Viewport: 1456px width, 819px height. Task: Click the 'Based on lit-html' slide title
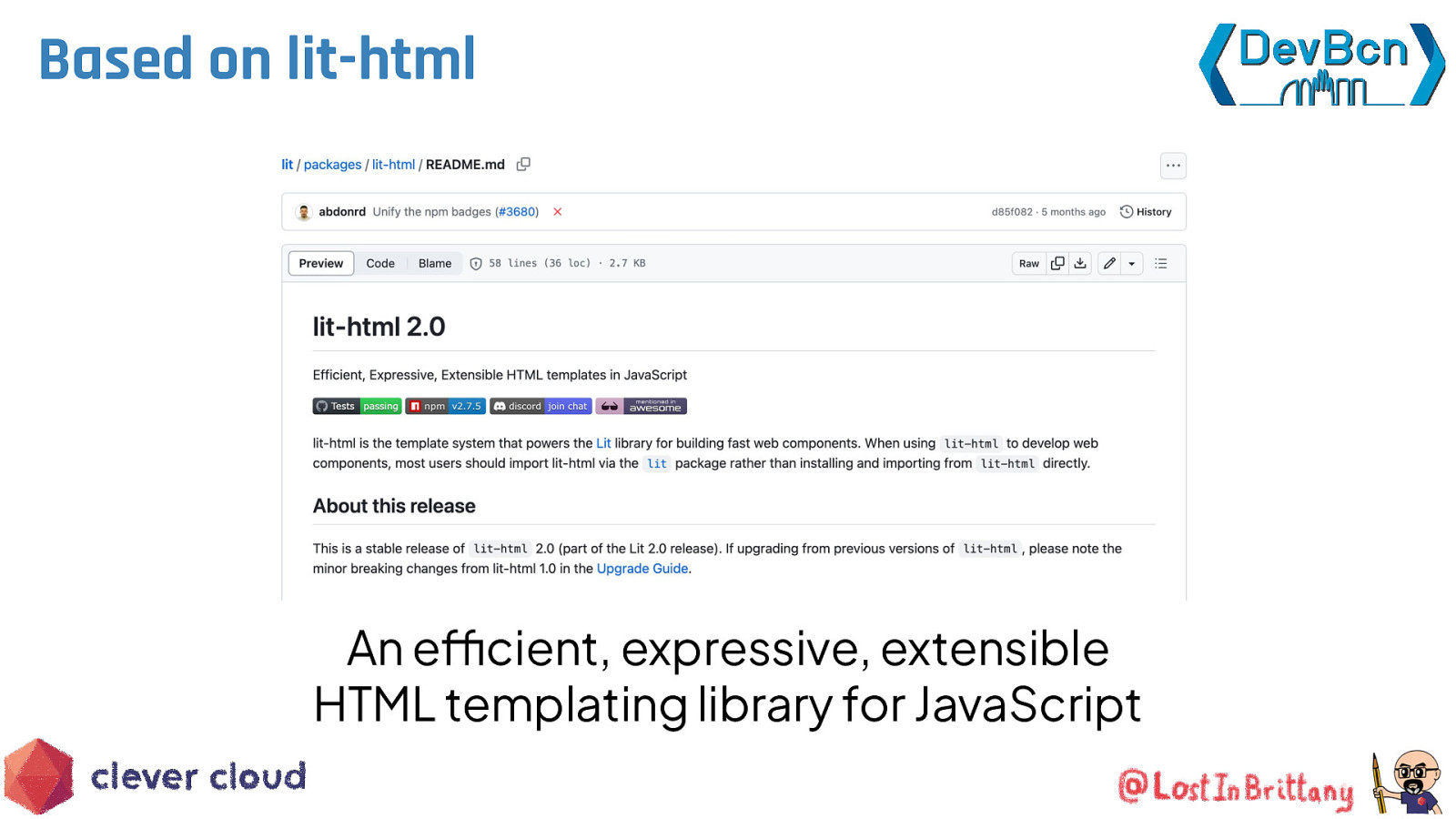point(258,59)
